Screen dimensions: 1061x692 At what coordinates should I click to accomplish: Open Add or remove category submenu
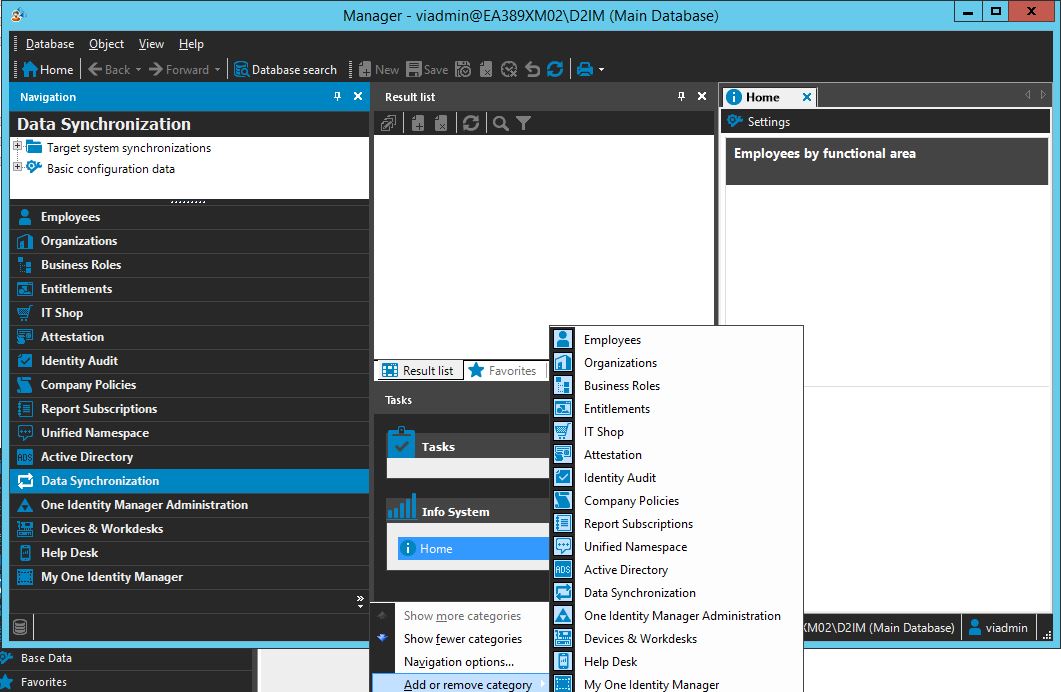(462, 684)
